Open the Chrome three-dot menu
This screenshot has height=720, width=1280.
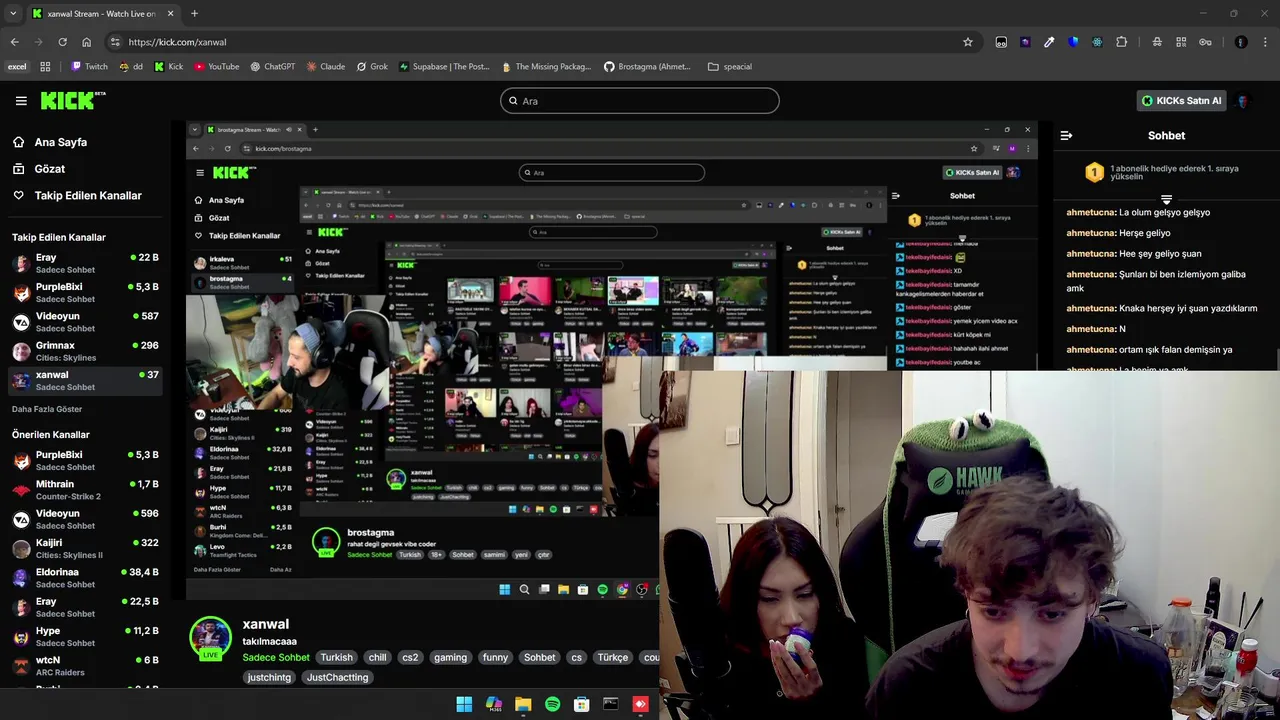click(x=1266, y=42)
